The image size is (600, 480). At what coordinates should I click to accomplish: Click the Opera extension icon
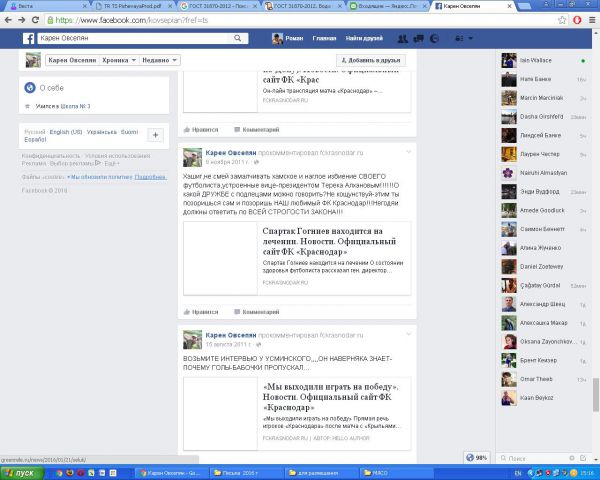click(577, 20)
